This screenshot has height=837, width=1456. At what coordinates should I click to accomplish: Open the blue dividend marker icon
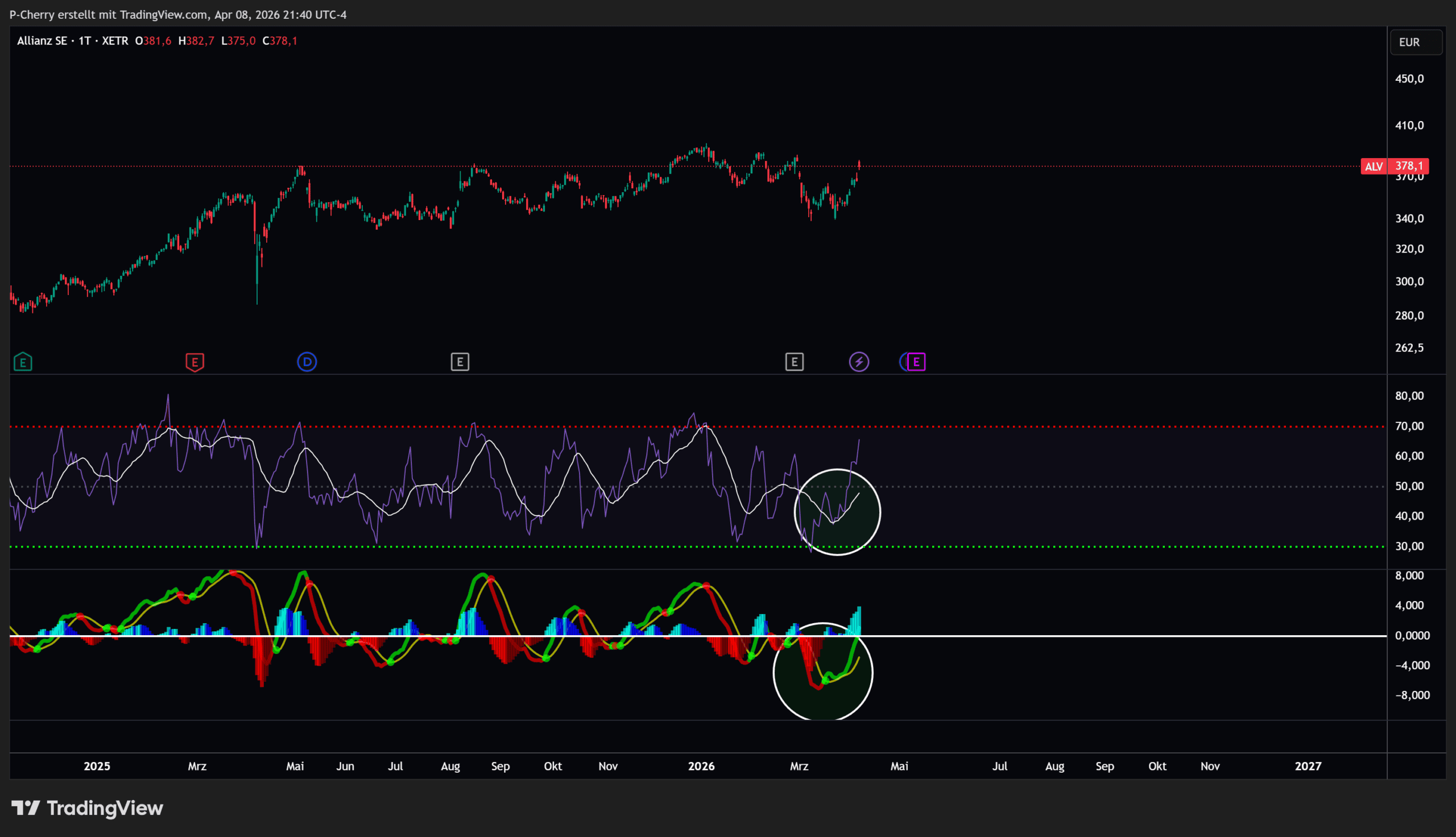pos(307,362)
